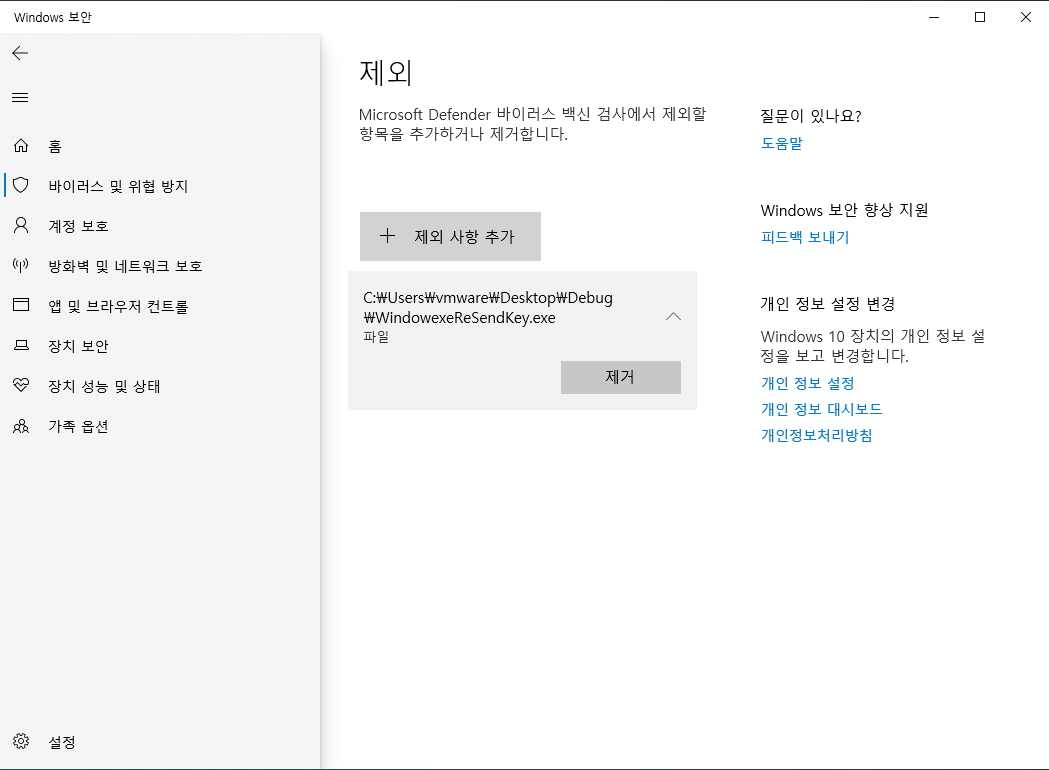Click the laptop icon for device security

coord(21,346)
